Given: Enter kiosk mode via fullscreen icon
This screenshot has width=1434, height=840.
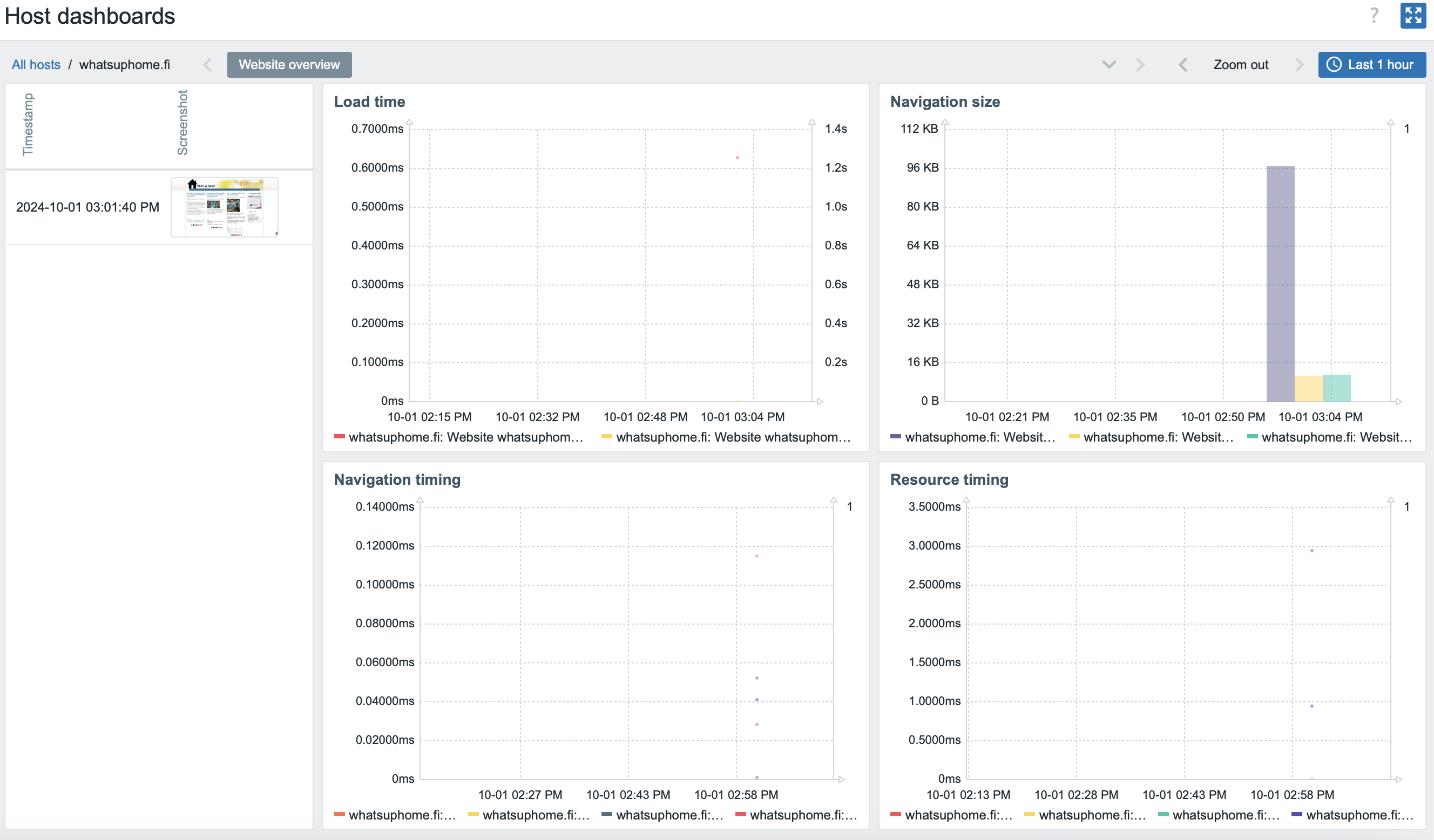Looking at the screenshot, I should (1413, 15).
